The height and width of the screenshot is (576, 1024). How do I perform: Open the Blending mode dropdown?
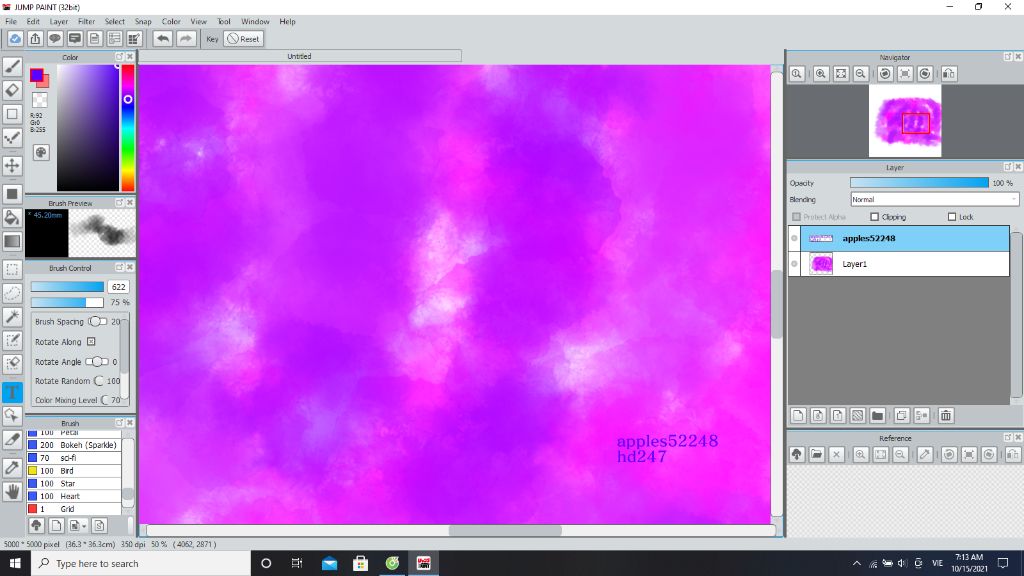[x=934, y=199]
